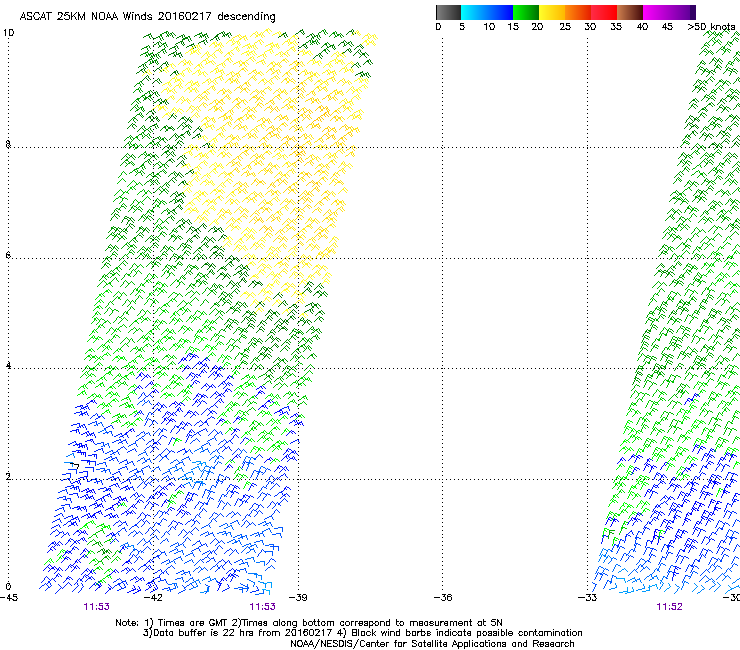Click the longitude axis label '-33'
Viewport: 740px width, 650px height.
pyautogui.click(x=588, y=598)
